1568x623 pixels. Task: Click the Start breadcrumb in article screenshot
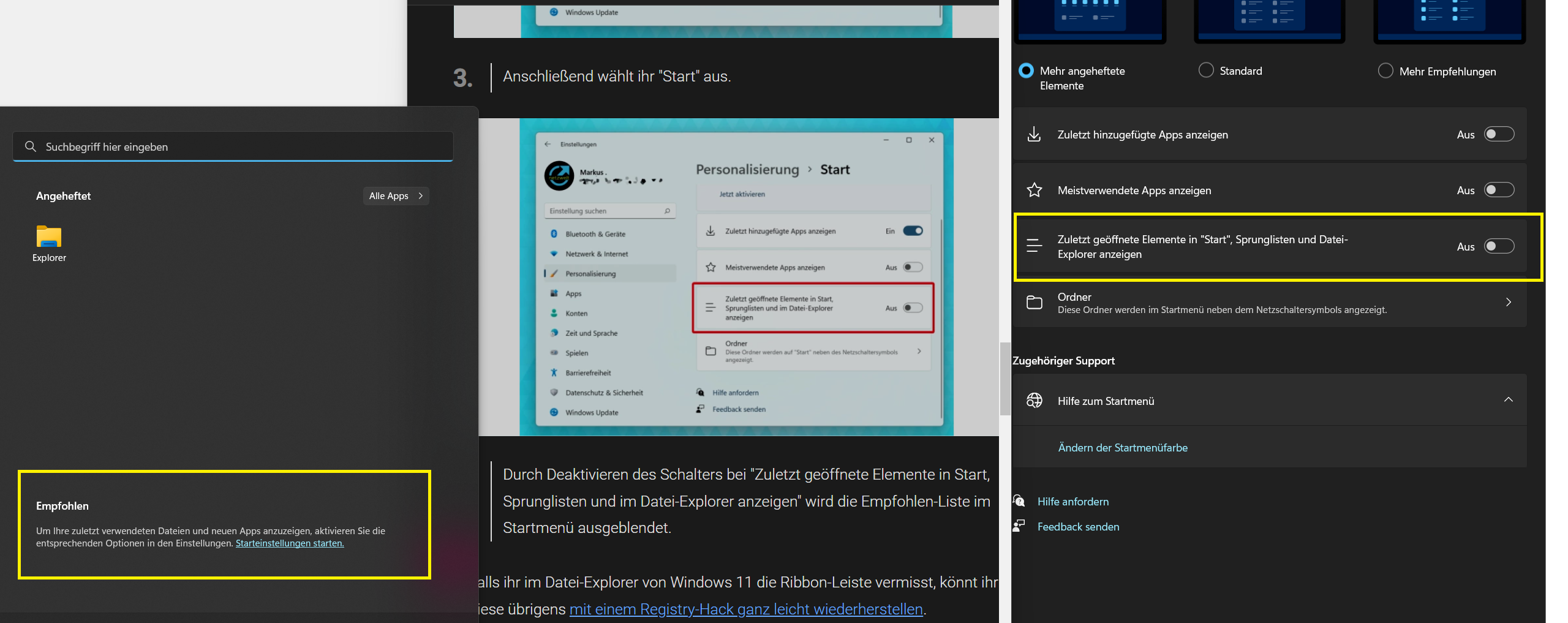(835, 170)
